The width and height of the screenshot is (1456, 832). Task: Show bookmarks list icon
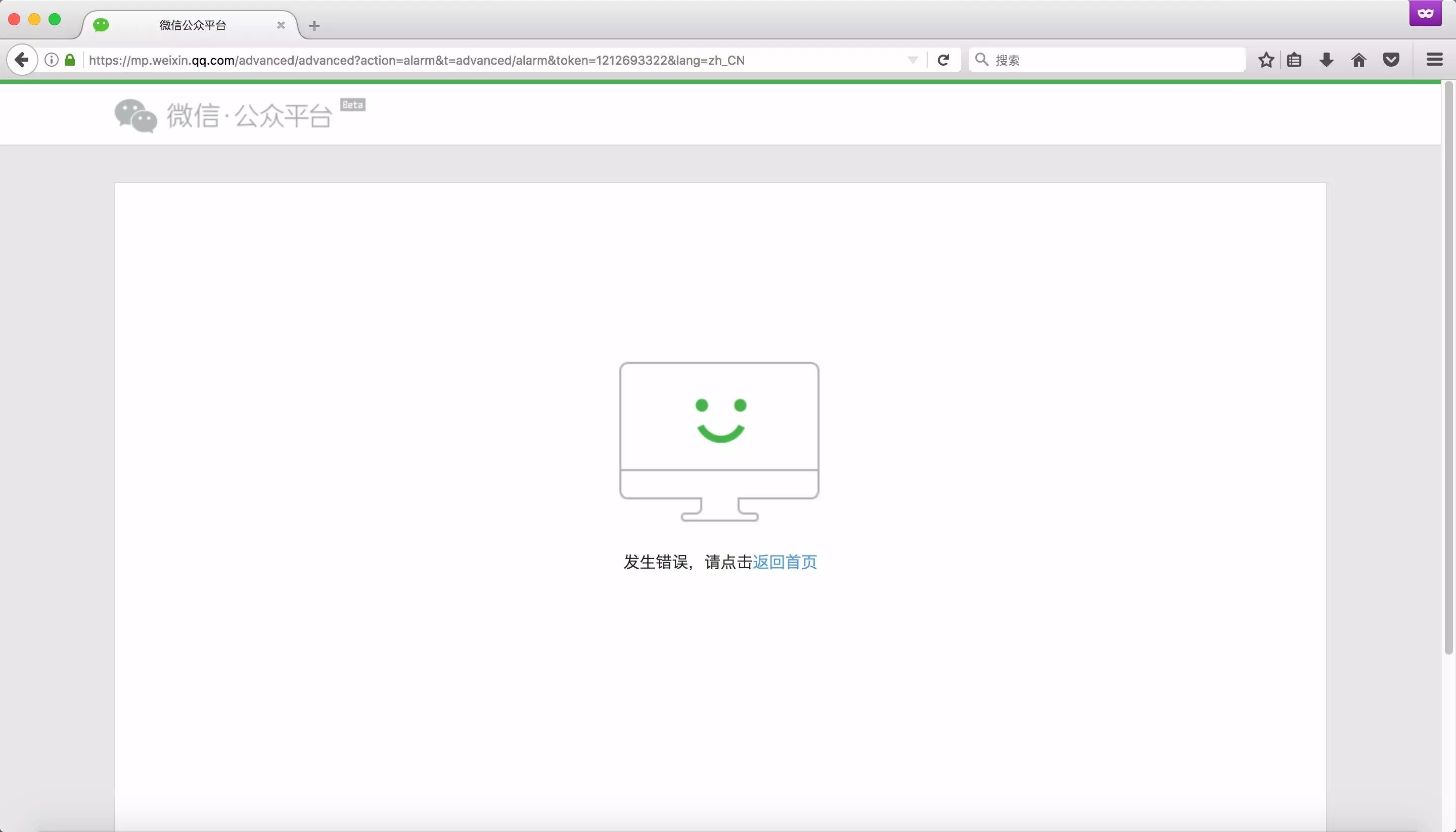pos(1295,60)
